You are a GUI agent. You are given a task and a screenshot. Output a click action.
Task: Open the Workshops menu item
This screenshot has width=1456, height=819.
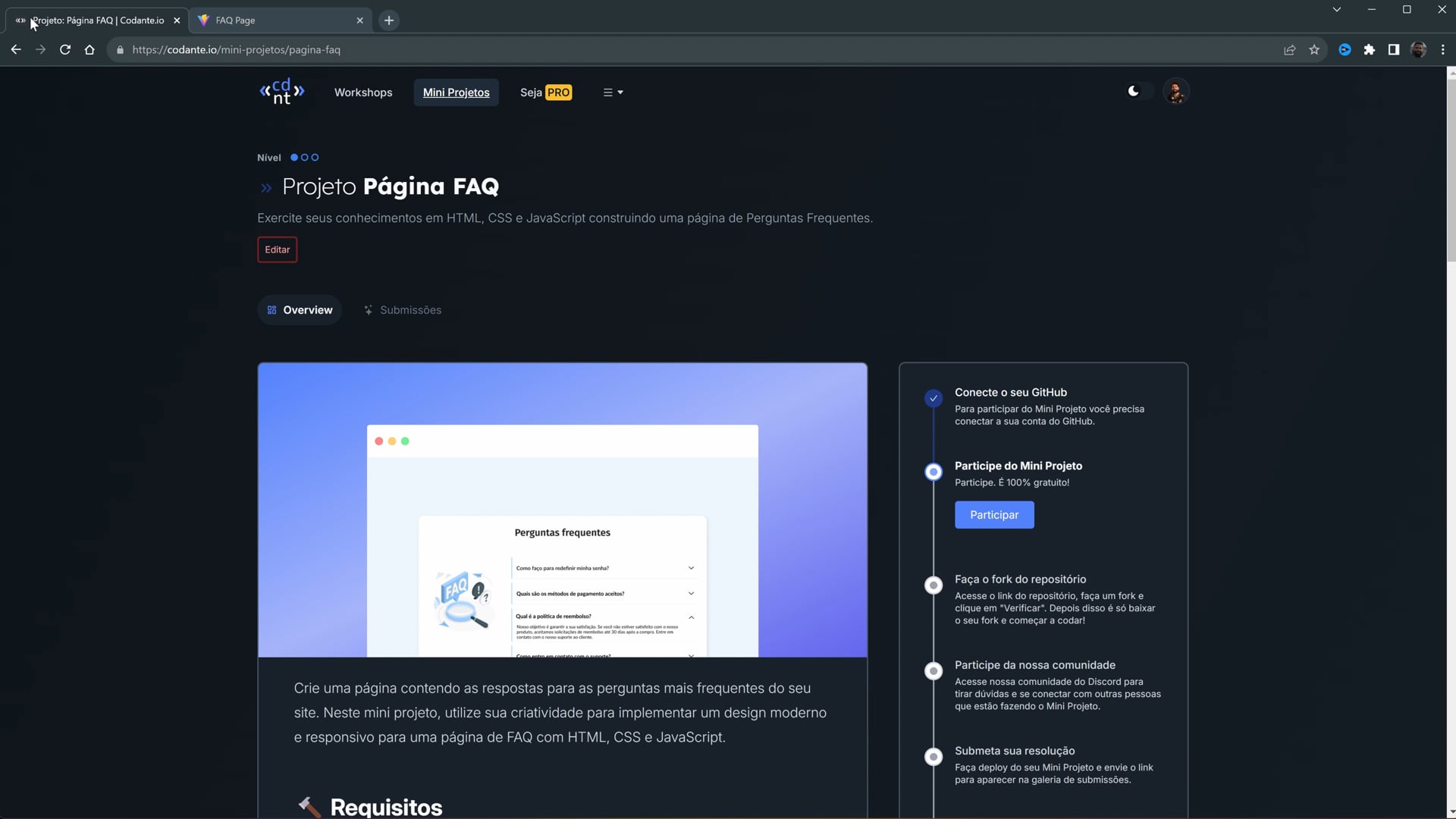[363, 93]
